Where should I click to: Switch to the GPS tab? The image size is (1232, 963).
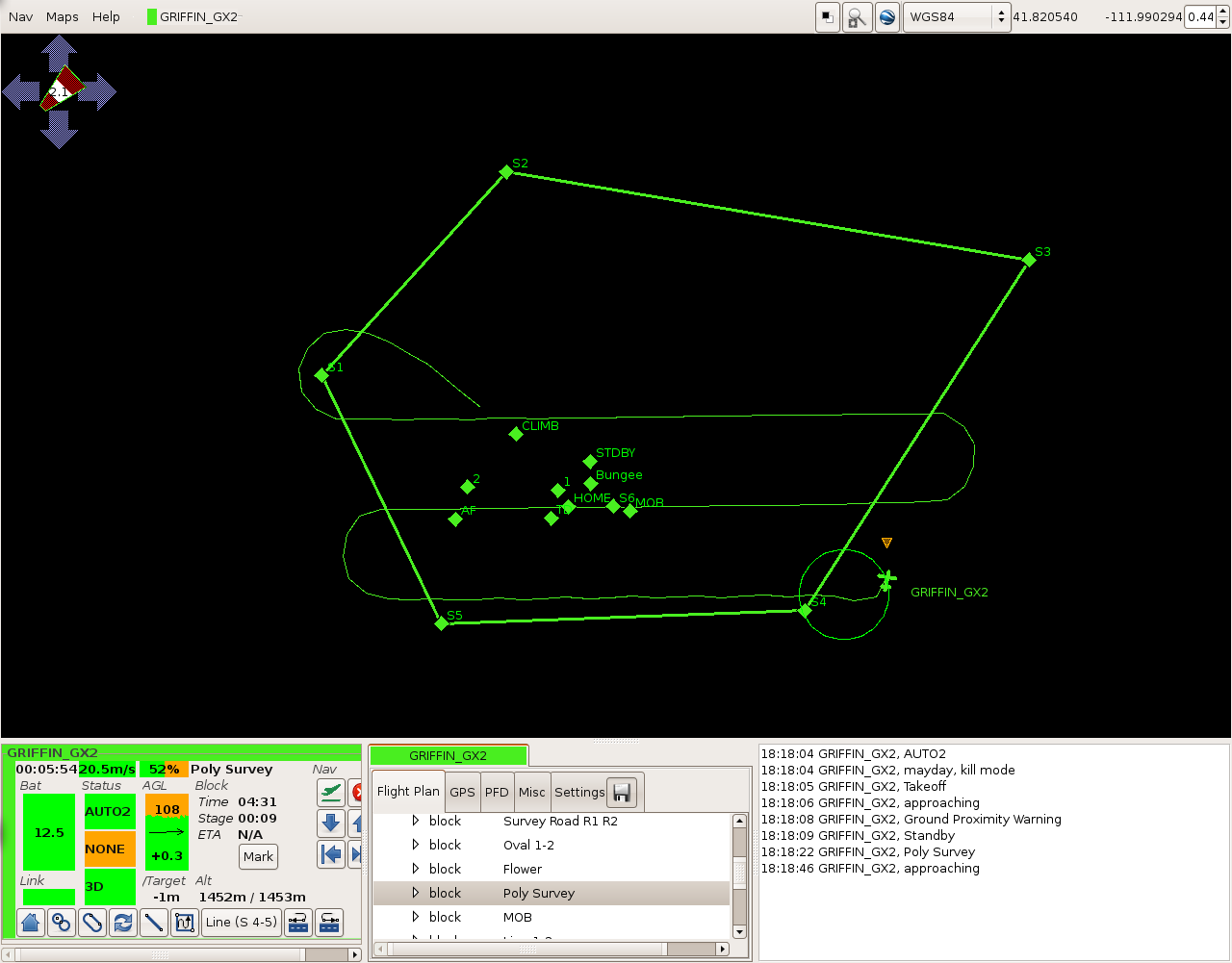coord(463,793)
